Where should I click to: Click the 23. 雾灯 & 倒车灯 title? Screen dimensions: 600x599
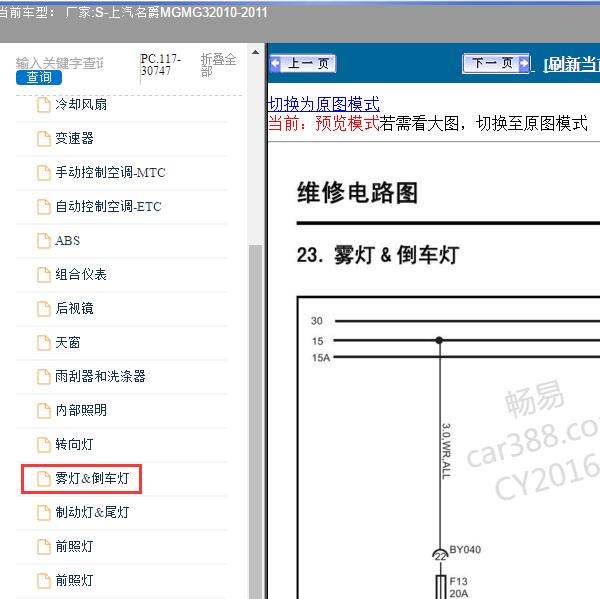click(x=378, y=255)
